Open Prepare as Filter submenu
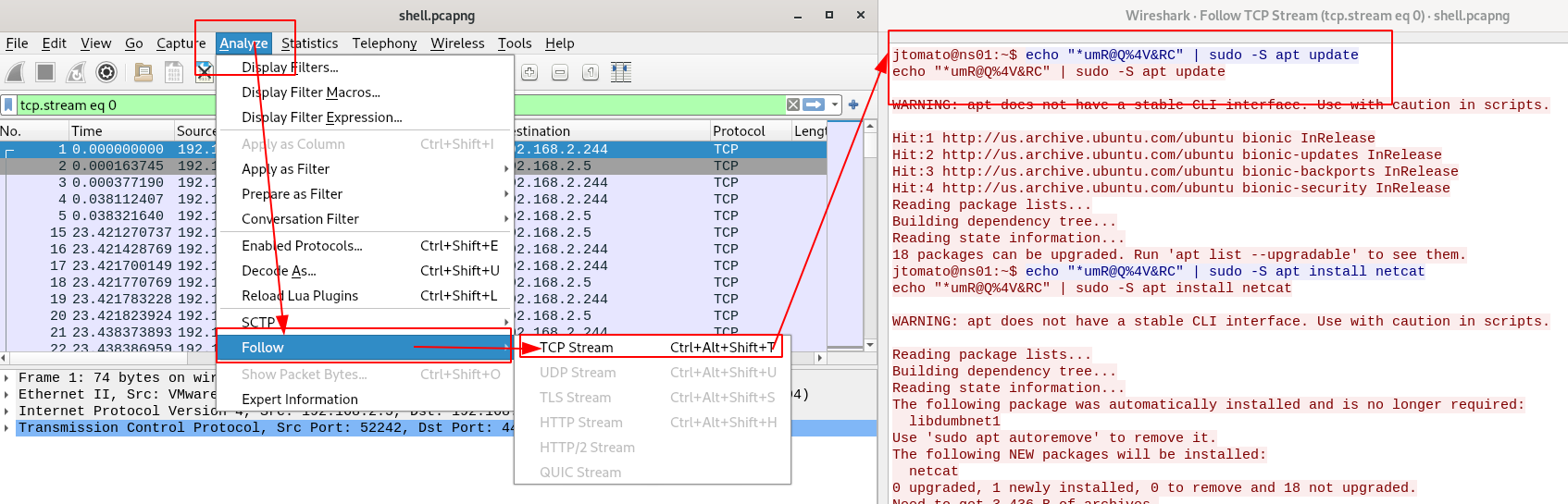This screenshot has height=504, width=1568. click(365, 193)
